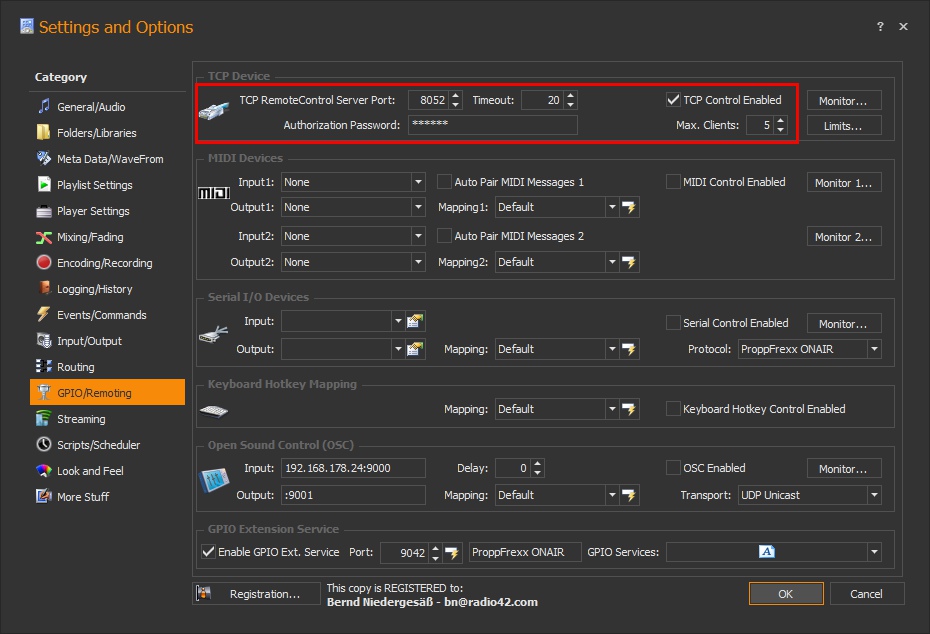Screen dimensions: 930x634
Task: Open the Serial Protocol dropdown
Action: pyautogui.click(x=873, y=348)
